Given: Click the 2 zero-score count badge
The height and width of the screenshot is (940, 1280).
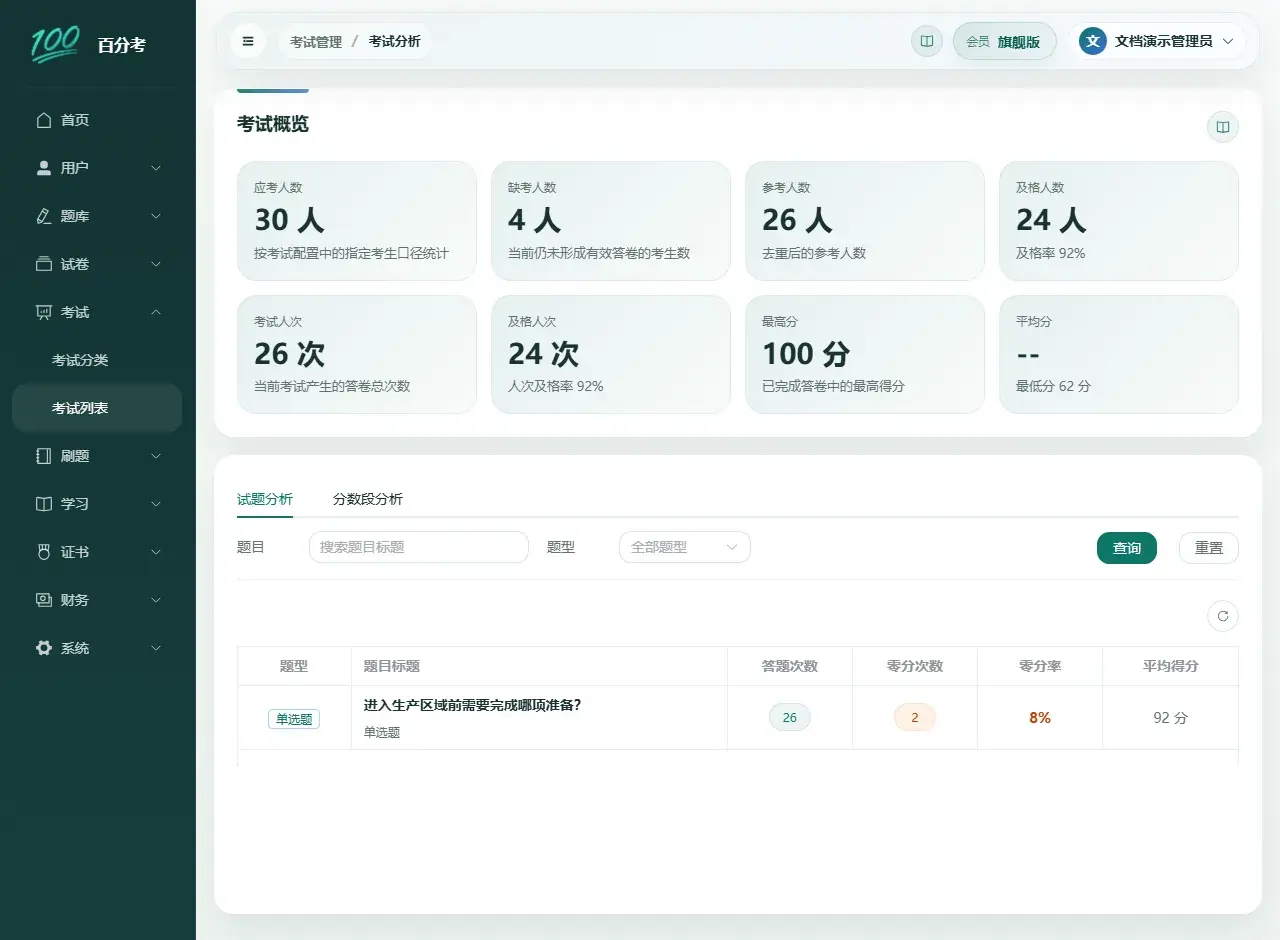Looking at the screenshot, I should coord(915,717).
